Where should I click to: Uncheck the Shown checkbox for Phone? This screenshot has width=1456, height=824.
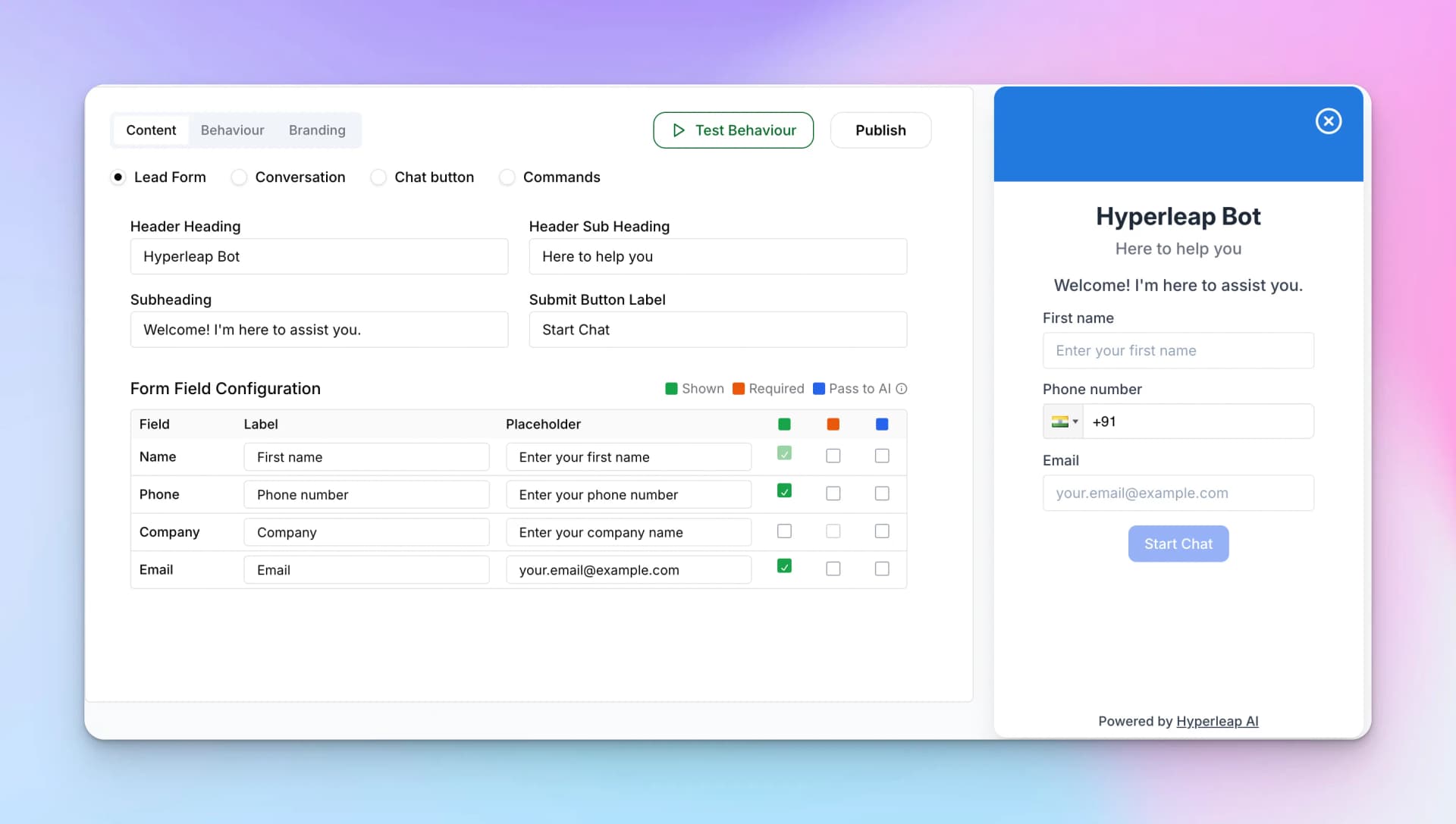(x=784, y=491)
